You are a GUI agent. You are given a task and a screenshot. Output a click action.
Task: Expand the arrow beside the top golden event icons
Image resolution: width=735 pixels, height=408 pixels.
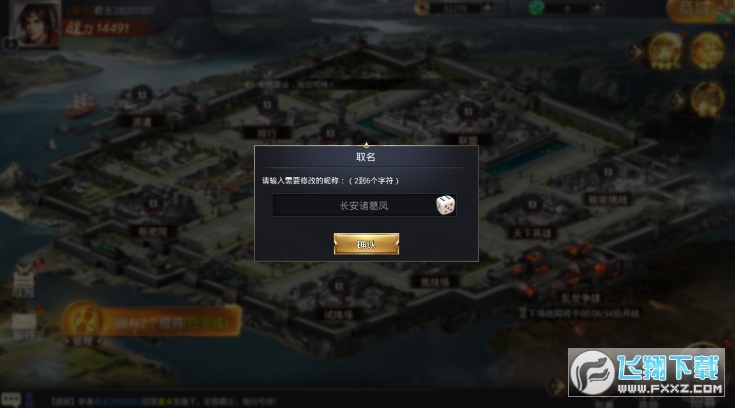click(x=637, y=52)
